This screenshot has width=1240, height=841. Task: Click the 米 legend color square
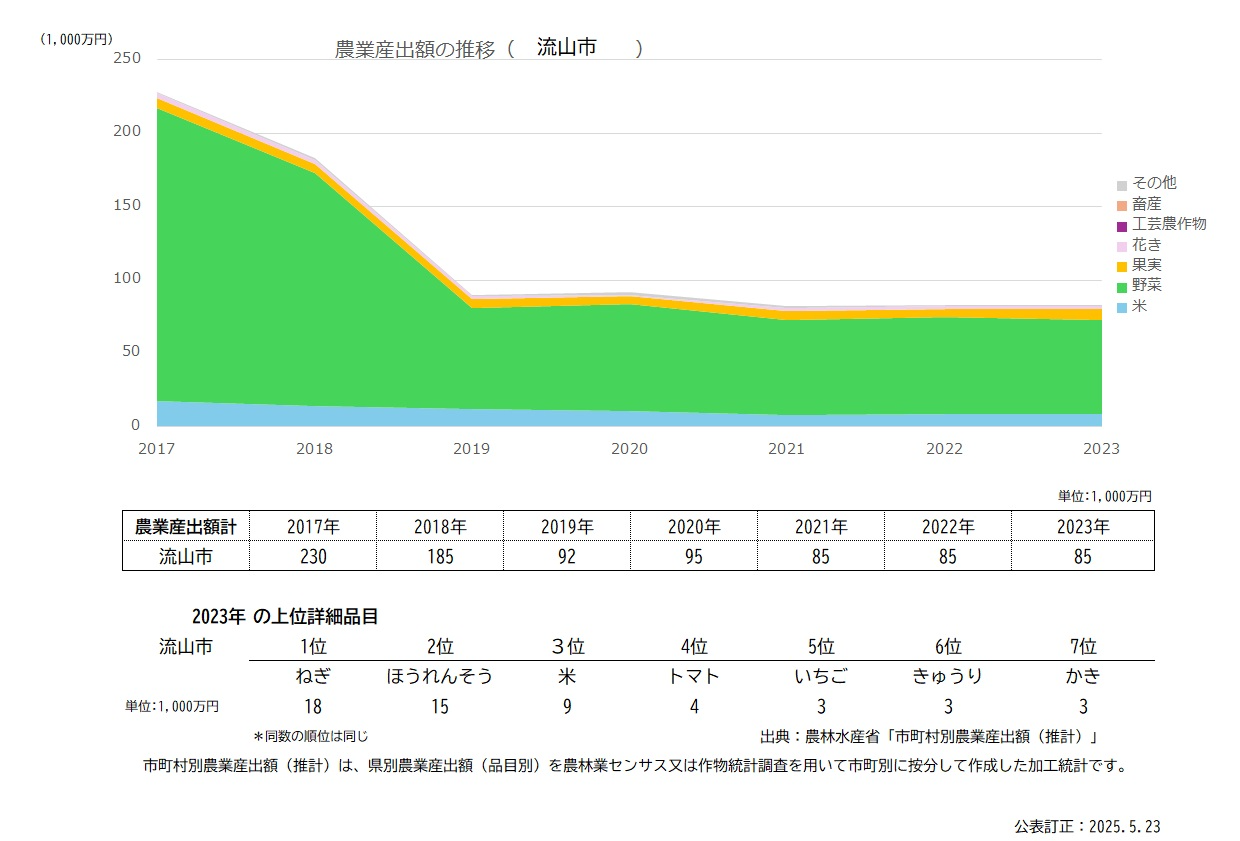[1123, 307]
